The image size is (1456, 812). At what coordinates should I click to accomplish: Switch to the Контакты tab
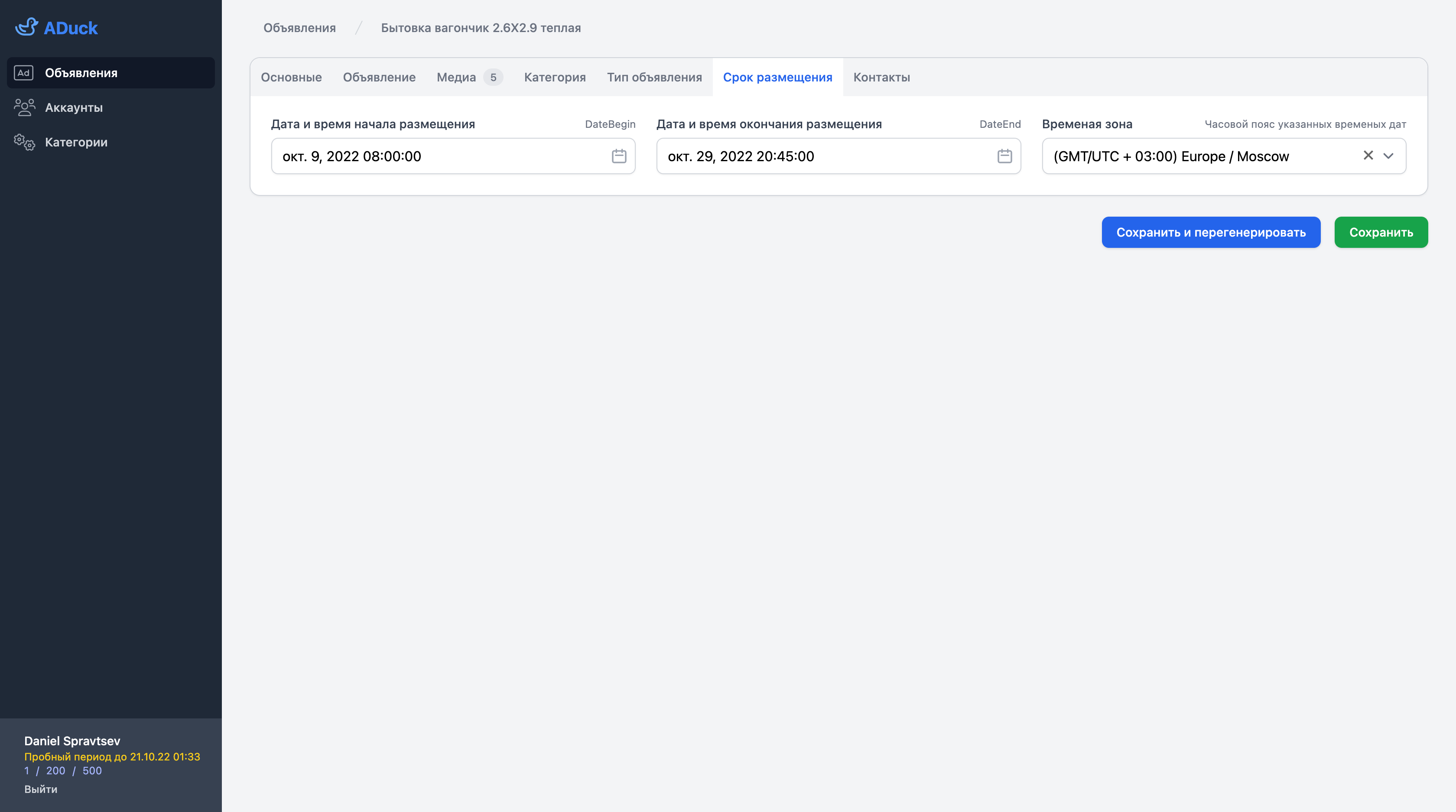point(881,78)
